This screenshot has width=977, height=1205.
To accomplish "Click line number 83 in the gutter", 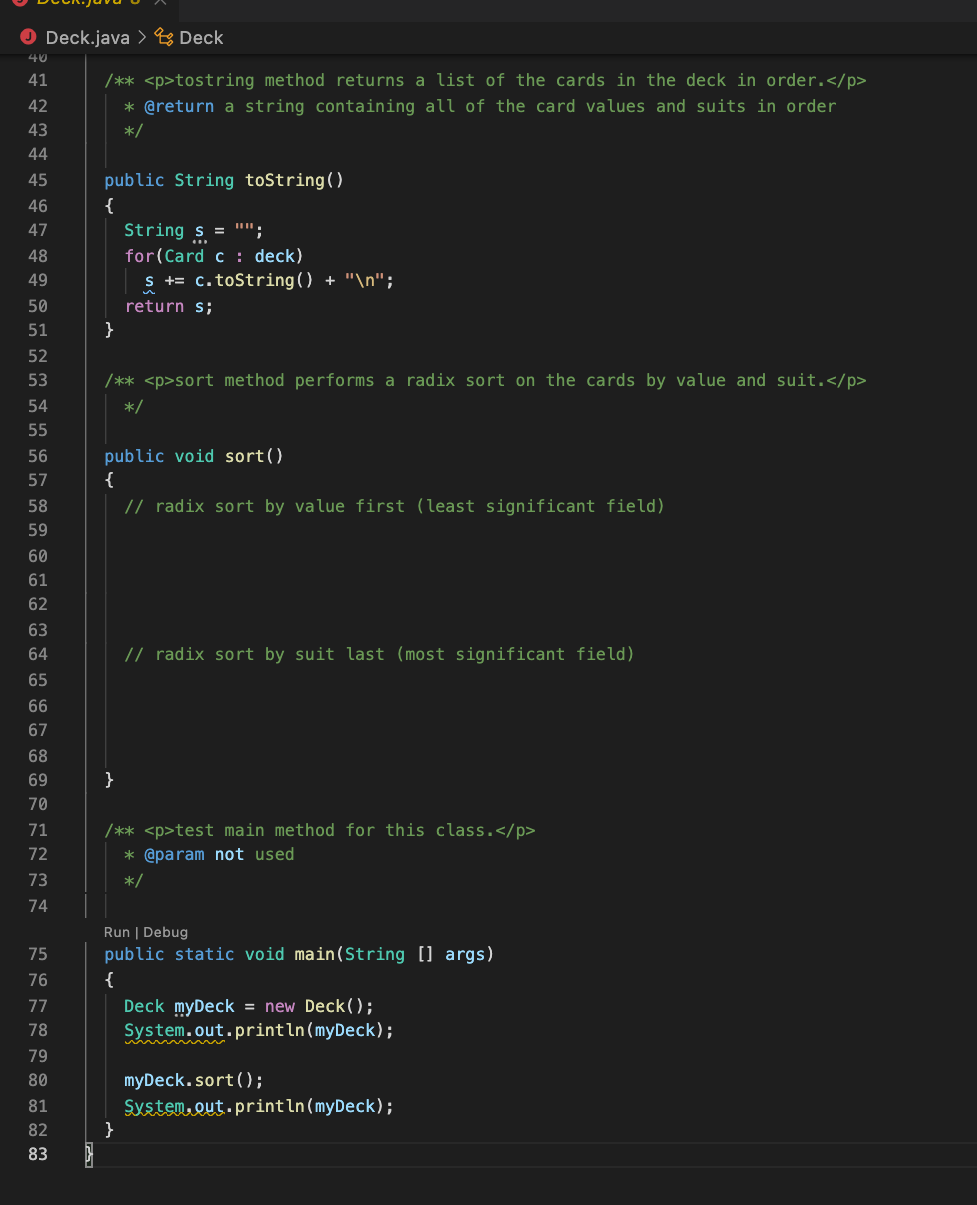I will coord(37,1155).
